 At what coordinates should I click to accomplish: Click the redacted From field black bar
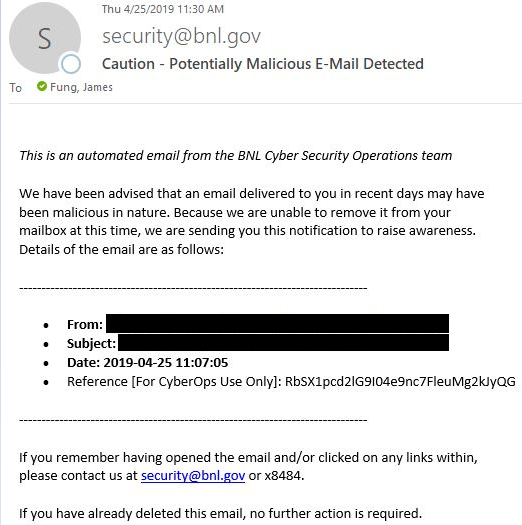(278, 323)
